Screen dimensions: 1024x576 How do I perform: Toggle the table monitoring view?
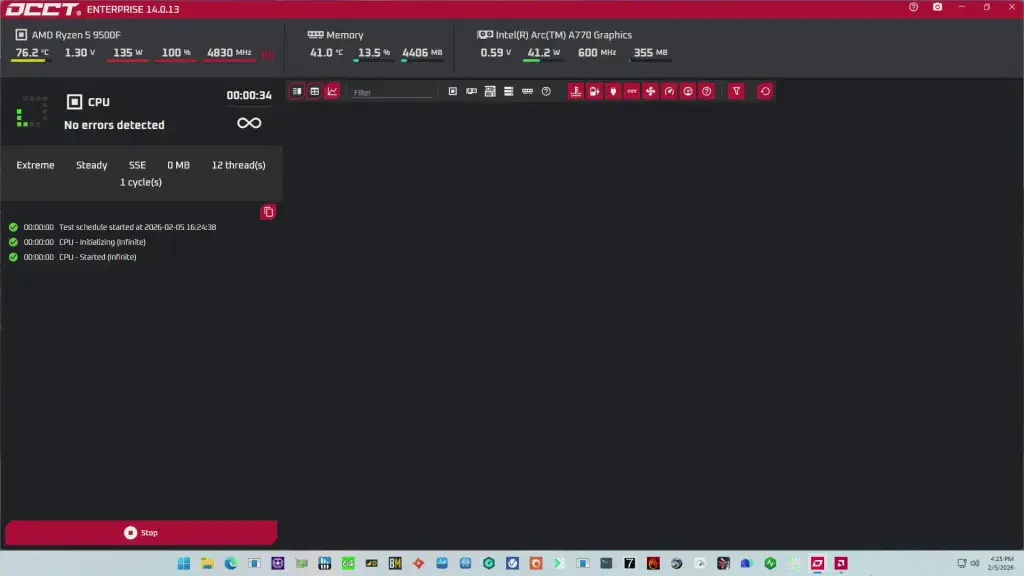[296, 91]
